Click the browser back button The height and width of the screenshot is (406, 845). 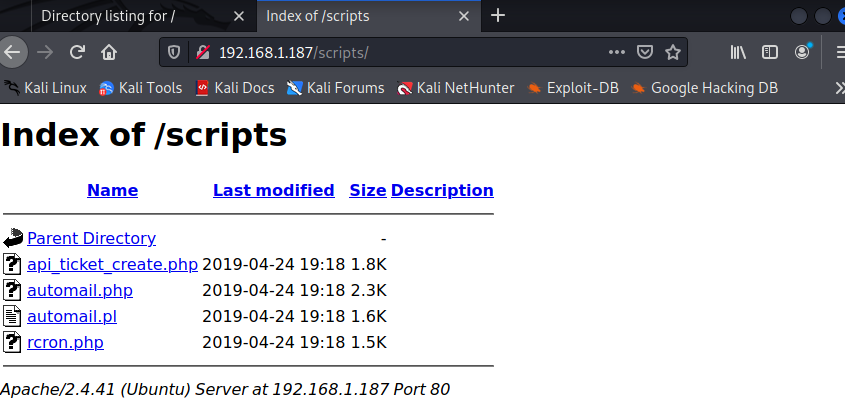[x=13, y=52]
